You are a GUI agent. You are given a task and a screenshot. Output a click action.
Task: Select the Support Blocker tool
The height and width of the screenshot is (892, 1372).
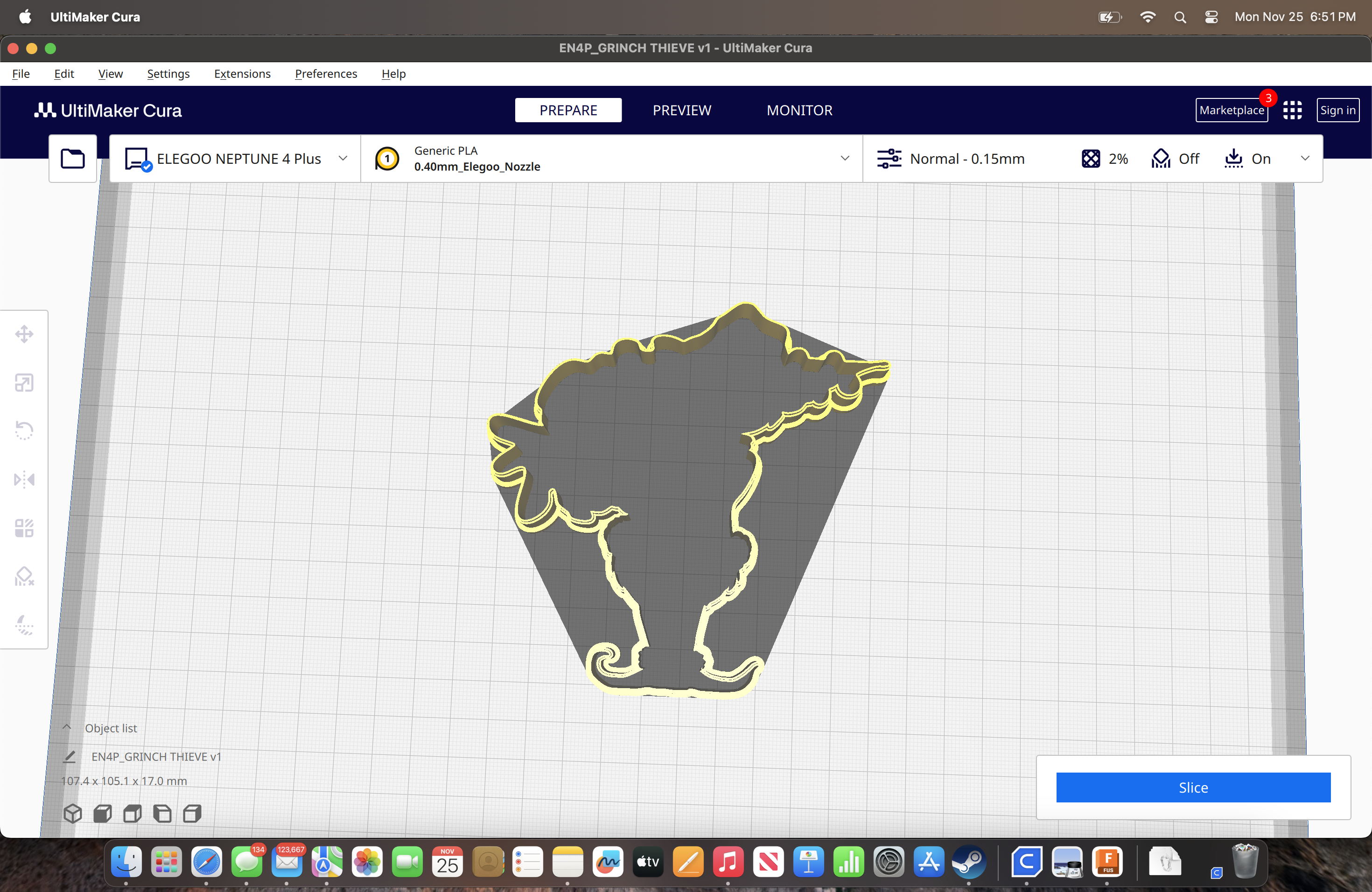(24, 576)
